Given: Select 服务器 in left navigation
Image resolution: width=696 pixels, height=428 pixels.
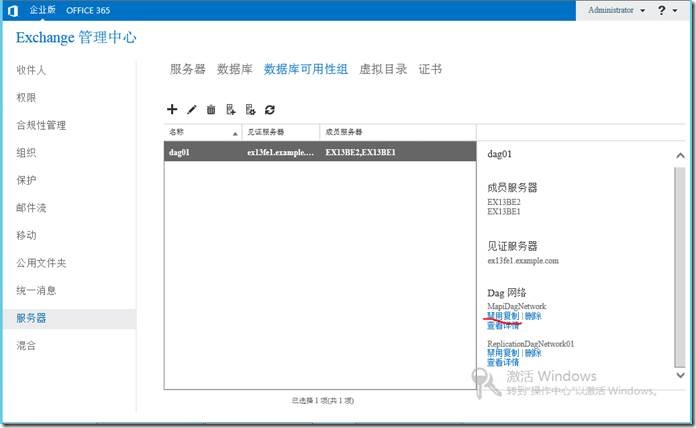Looking at the screenshot, I should coord(31,318).
